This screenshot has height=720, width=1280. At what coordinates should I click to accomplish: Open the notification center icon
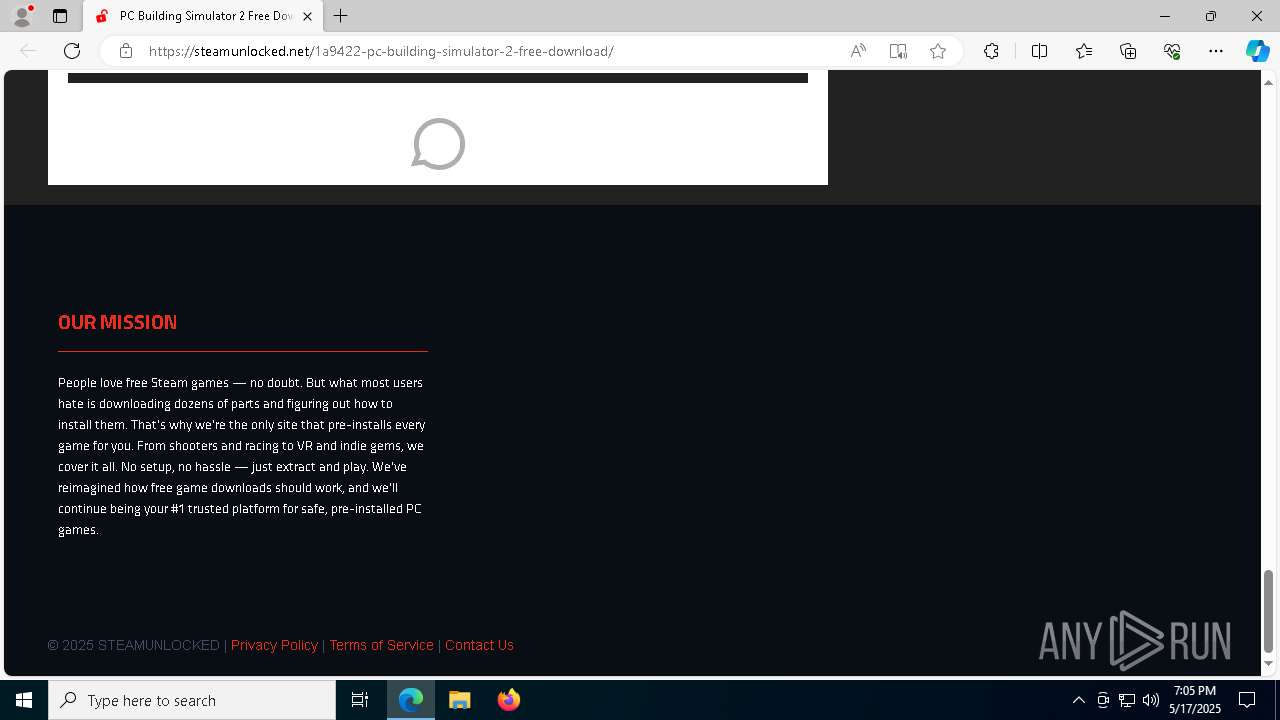click(x=1247, y=700)
